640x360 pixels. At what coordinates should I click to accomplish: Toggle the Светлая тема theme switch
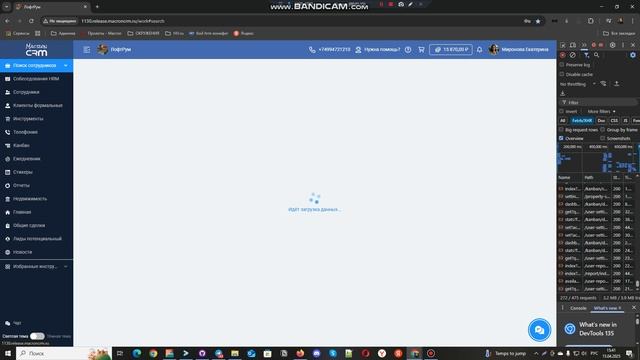[x=37, y=336]
